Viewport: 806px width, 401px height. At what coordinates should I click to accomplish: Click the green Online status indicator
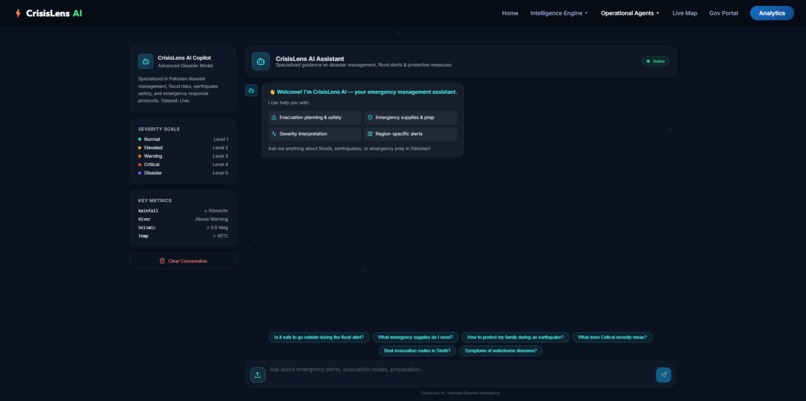pyautogui.click(x=655, y=61)
